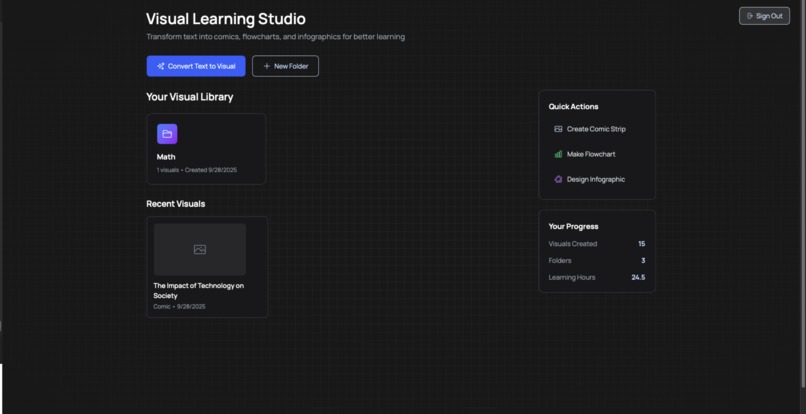Choose Create Comic Strip quick action
Viewport: 806px width, 414px height.
596,129
